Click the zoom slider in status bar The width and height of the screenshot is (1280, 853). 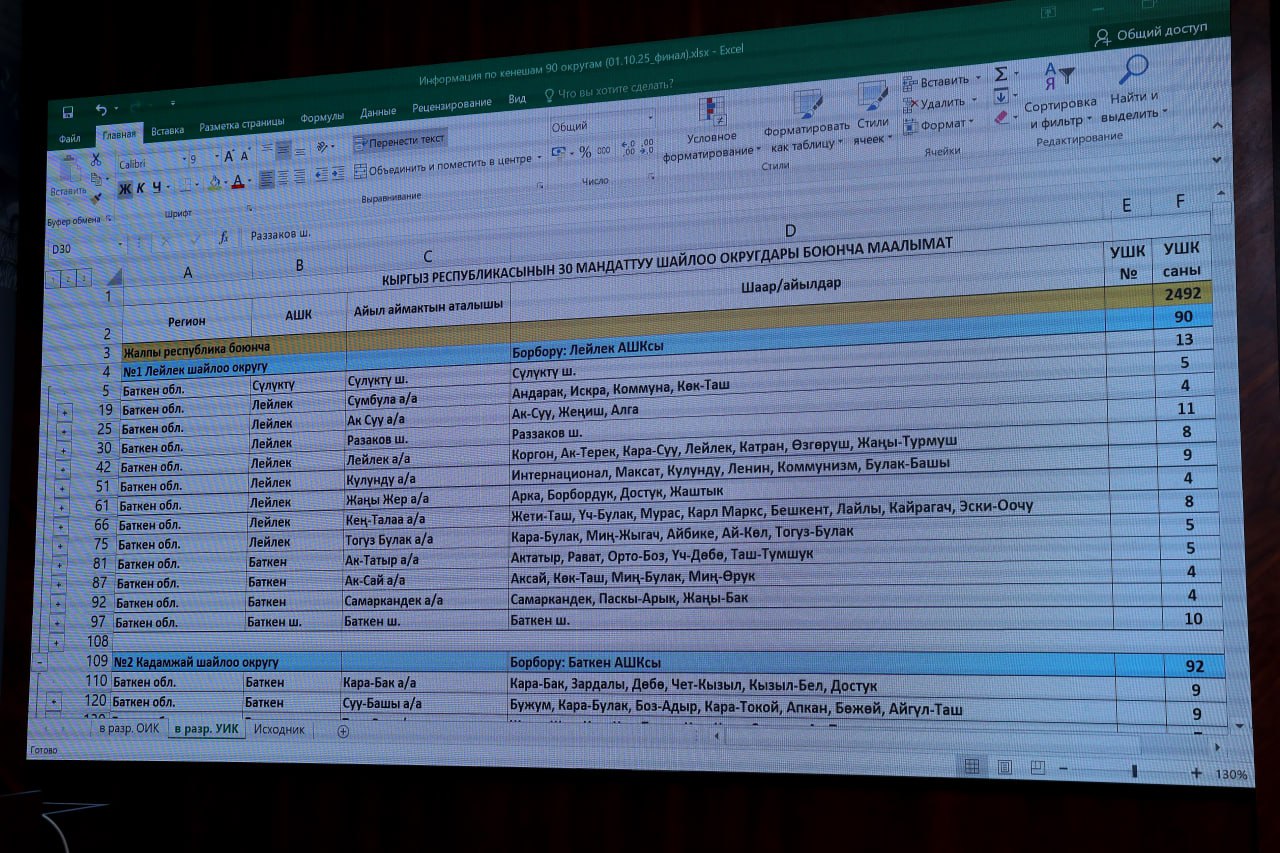[x=1133, y=771]
